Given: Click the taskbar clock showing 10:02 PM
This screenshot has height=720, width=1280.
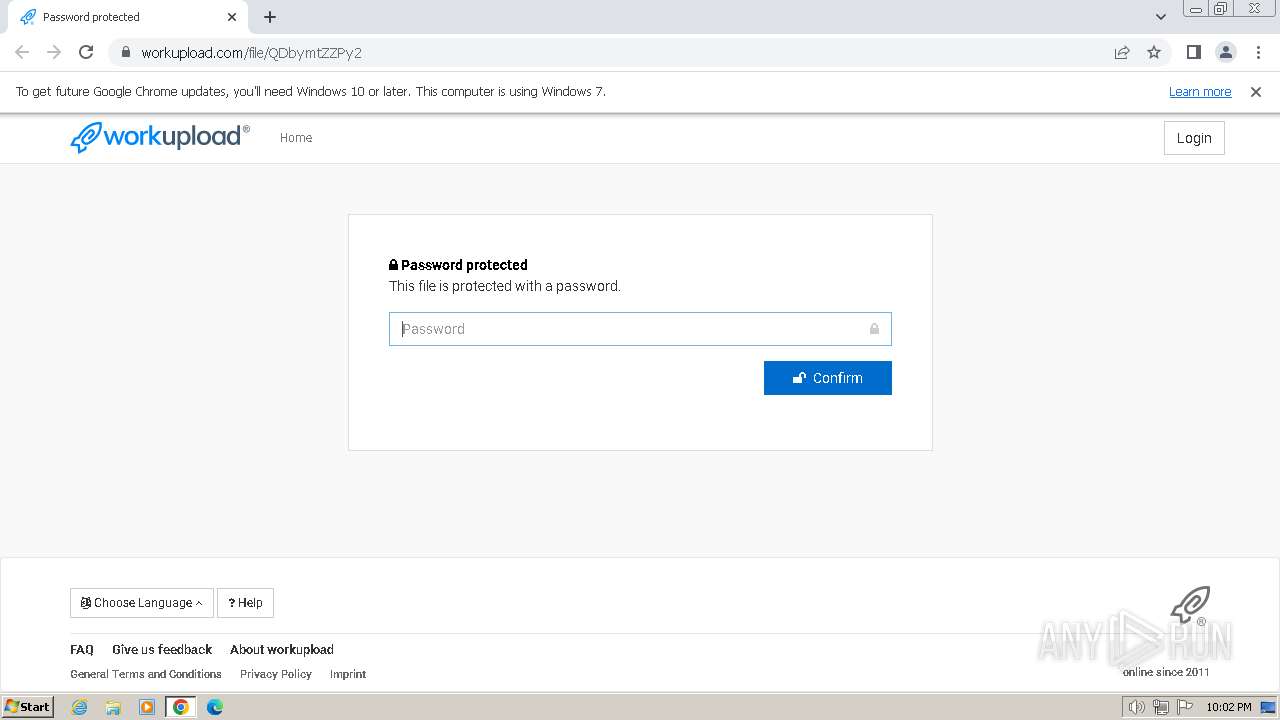Looking at the screenshot, I should pyautogui.click(x=1229, y=707).
